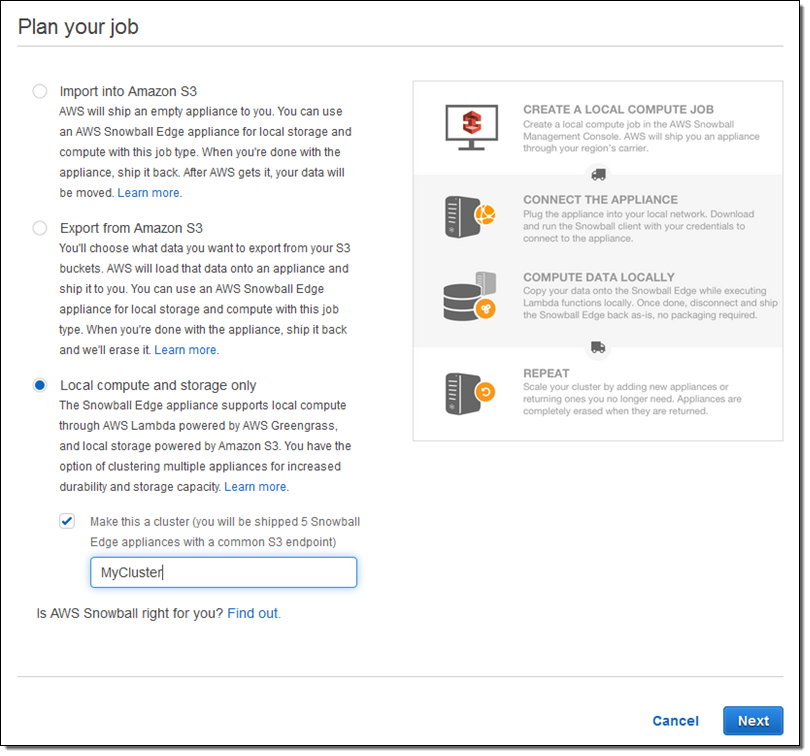810x756 pixels.
Task: Open Learn more link under Local compute
Action: [x=255, y=486]
